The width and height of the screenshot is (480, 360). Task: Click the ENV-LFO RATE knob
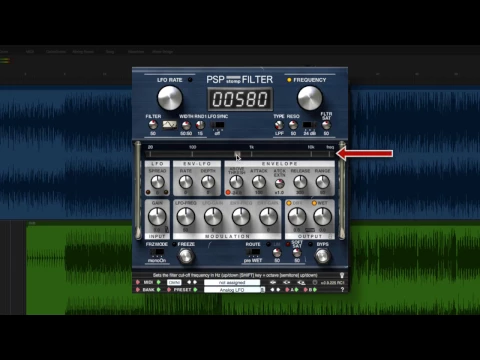point(186,182)
